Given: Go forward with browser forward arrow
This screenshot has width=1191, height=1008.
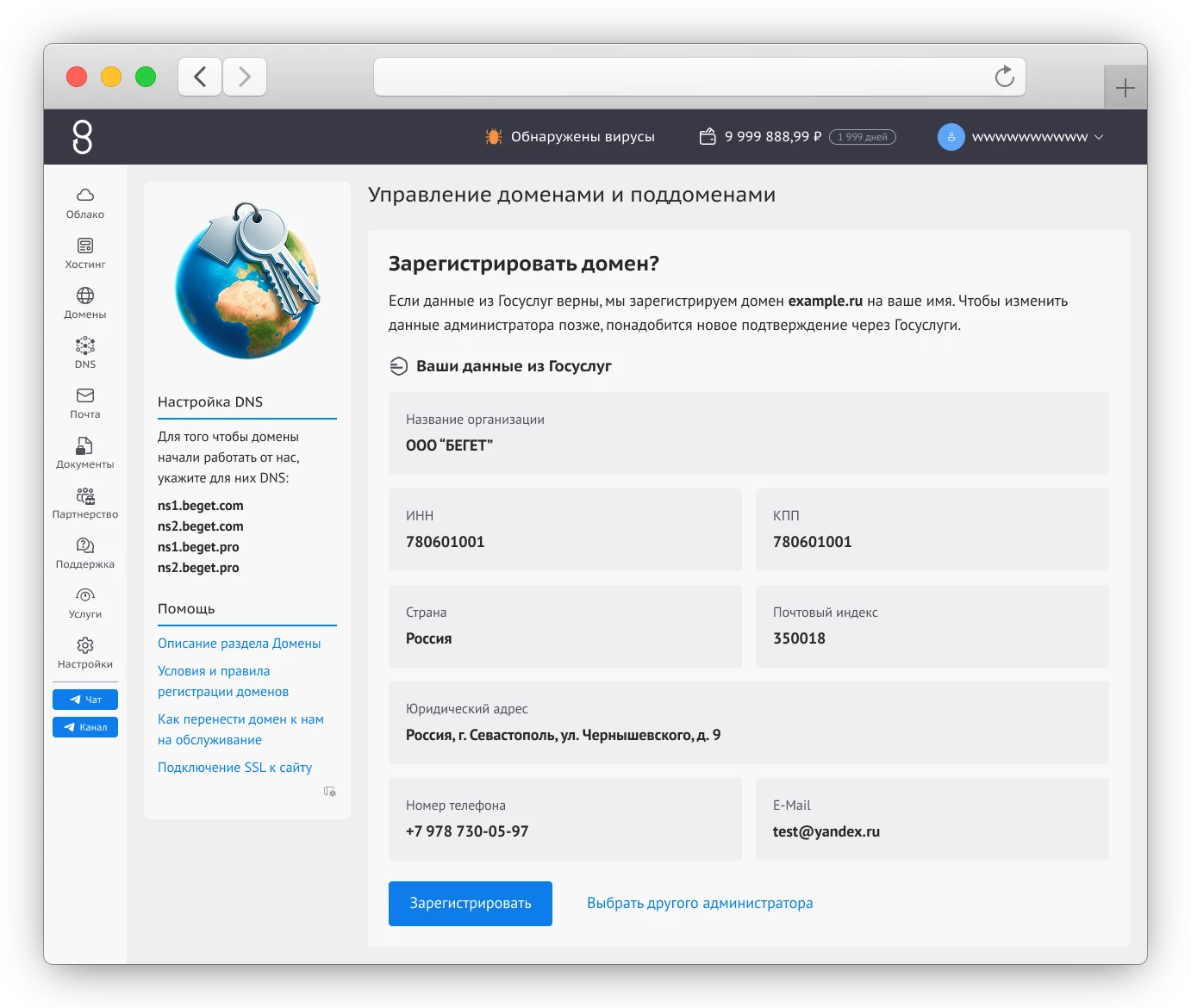Looking at the screenshot, I should [x=245, y=77].
